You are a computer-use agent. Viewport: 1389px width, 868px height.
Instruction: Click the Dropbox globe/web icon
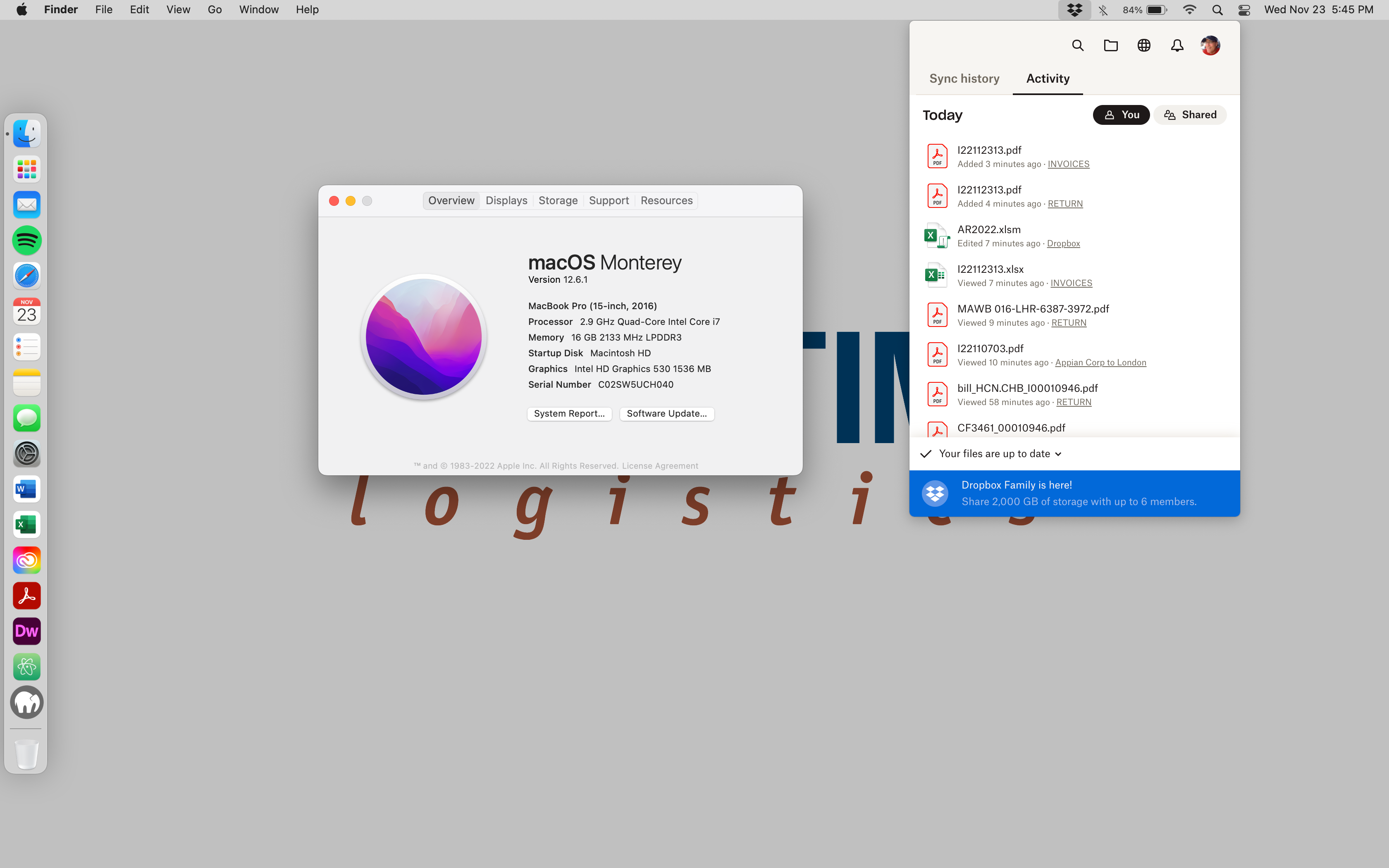(1144, 46)
